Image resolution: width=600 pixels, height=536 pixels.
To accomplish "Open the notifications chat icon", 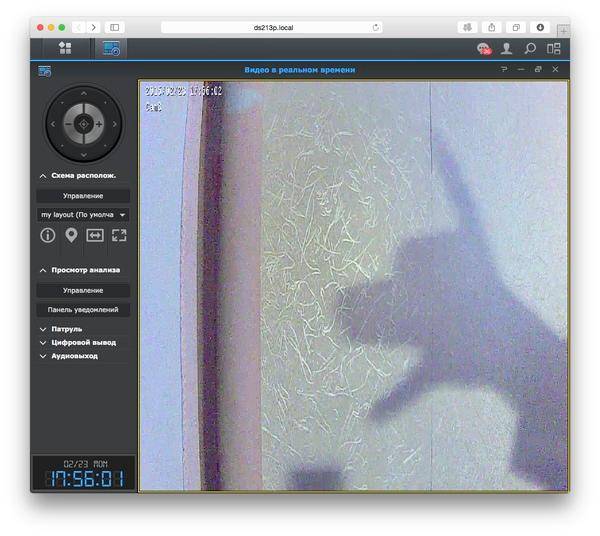I will (484, 49).
